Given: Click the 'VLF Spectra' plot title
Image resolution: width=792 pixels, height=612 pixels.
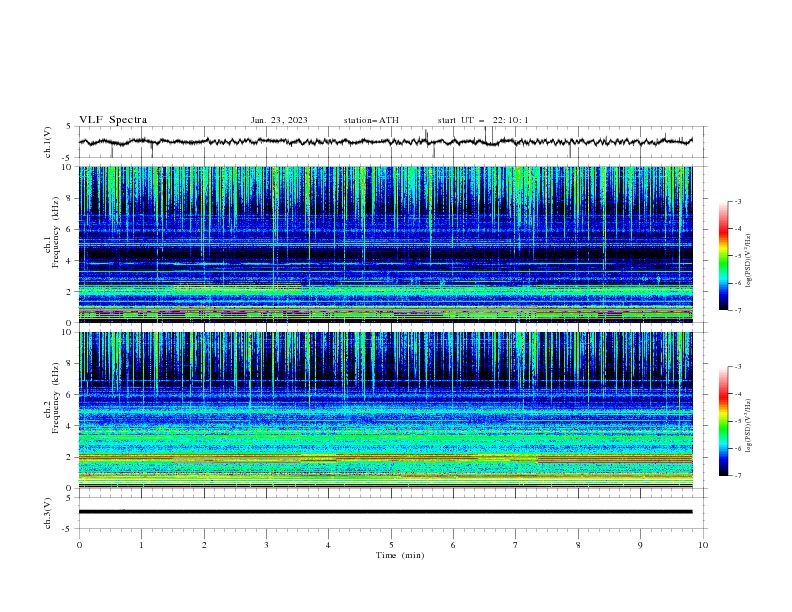Looking at the screenshot, I should coord(113,120).
